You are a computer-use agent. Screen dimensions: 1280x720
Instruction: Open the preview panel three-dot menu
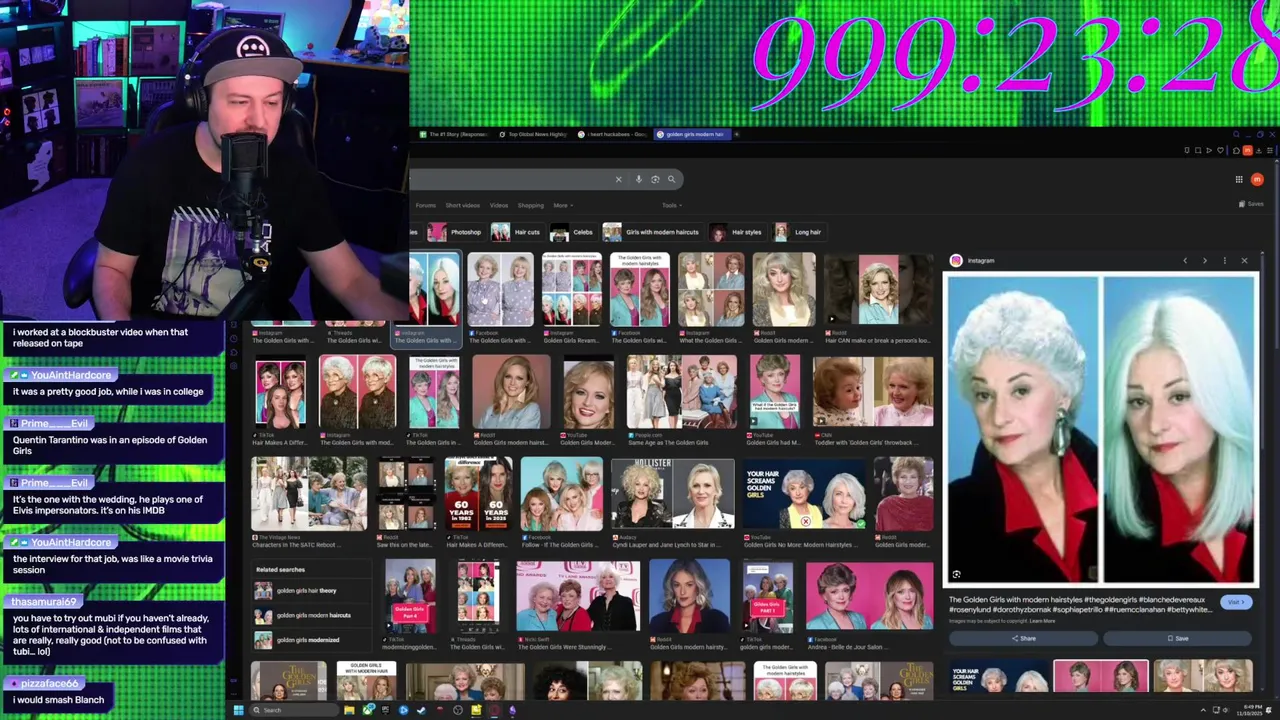click(x=1224, y=261)
